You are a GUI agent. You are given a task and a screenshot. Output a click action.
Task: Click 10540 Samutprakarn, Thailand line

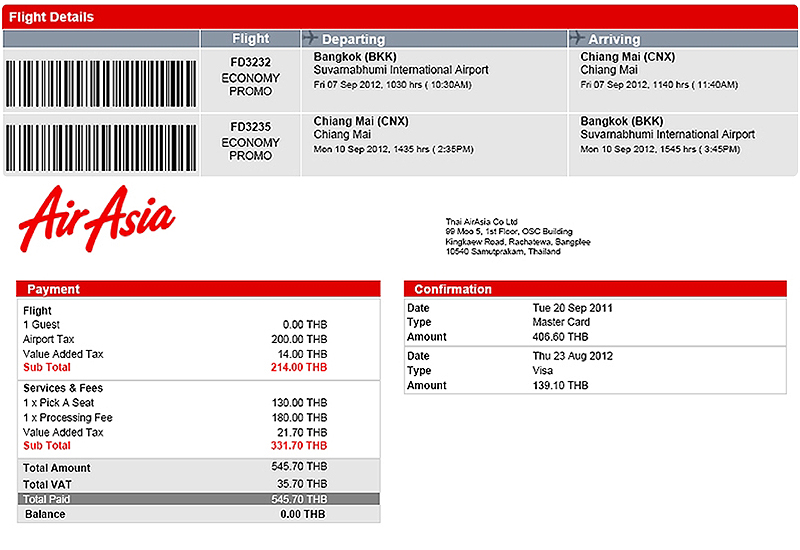coord(503,252)
